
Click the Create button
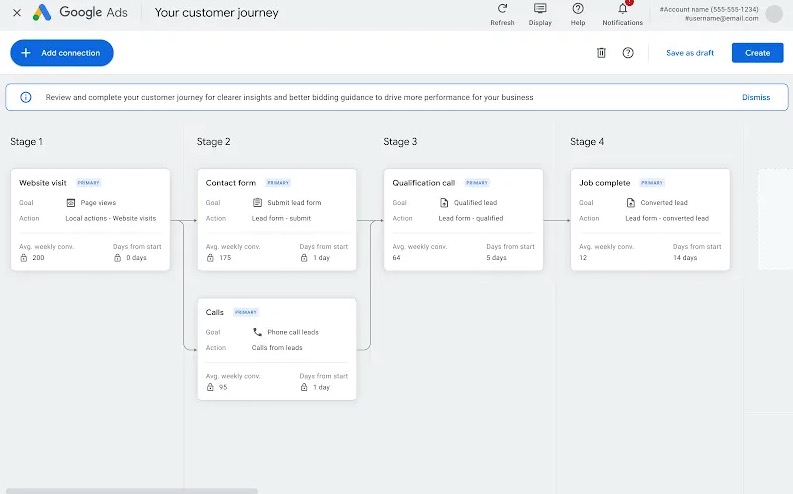tap(757, 53)
